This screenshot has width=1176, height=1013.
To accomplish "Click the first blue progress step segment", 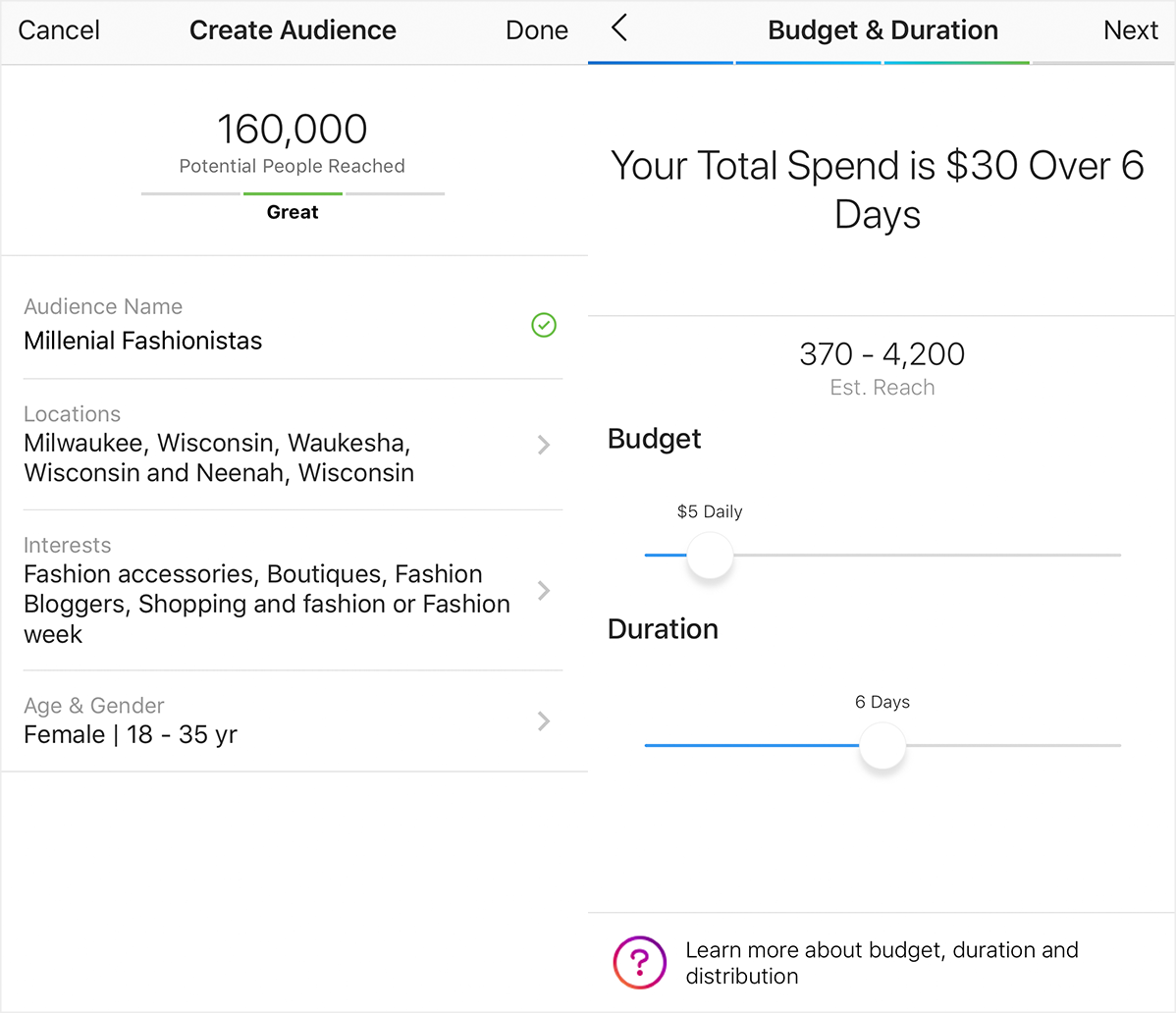I will pos(661,63).
